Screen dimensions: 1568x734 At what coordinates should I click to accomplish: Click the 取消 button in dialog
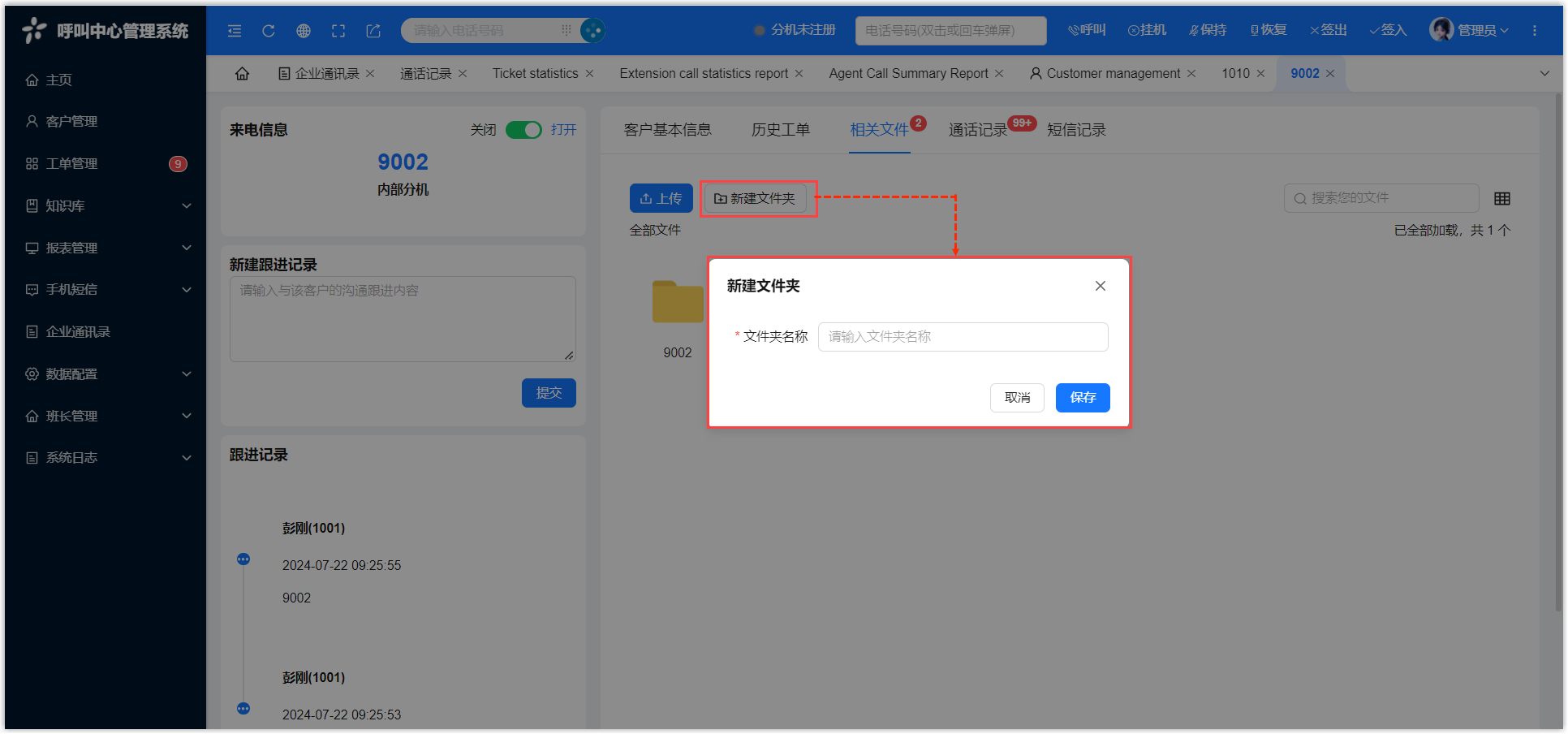pos(1017,398)
